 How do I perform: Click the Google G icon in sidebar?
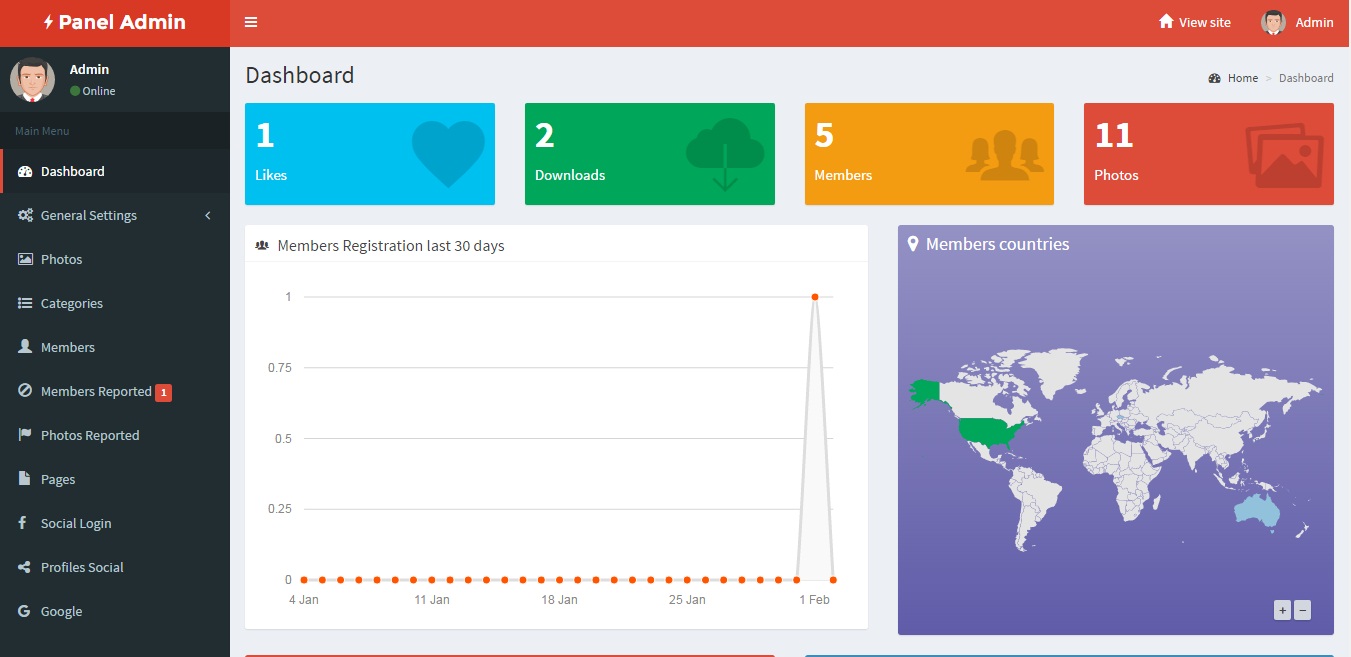coord(24,611)
